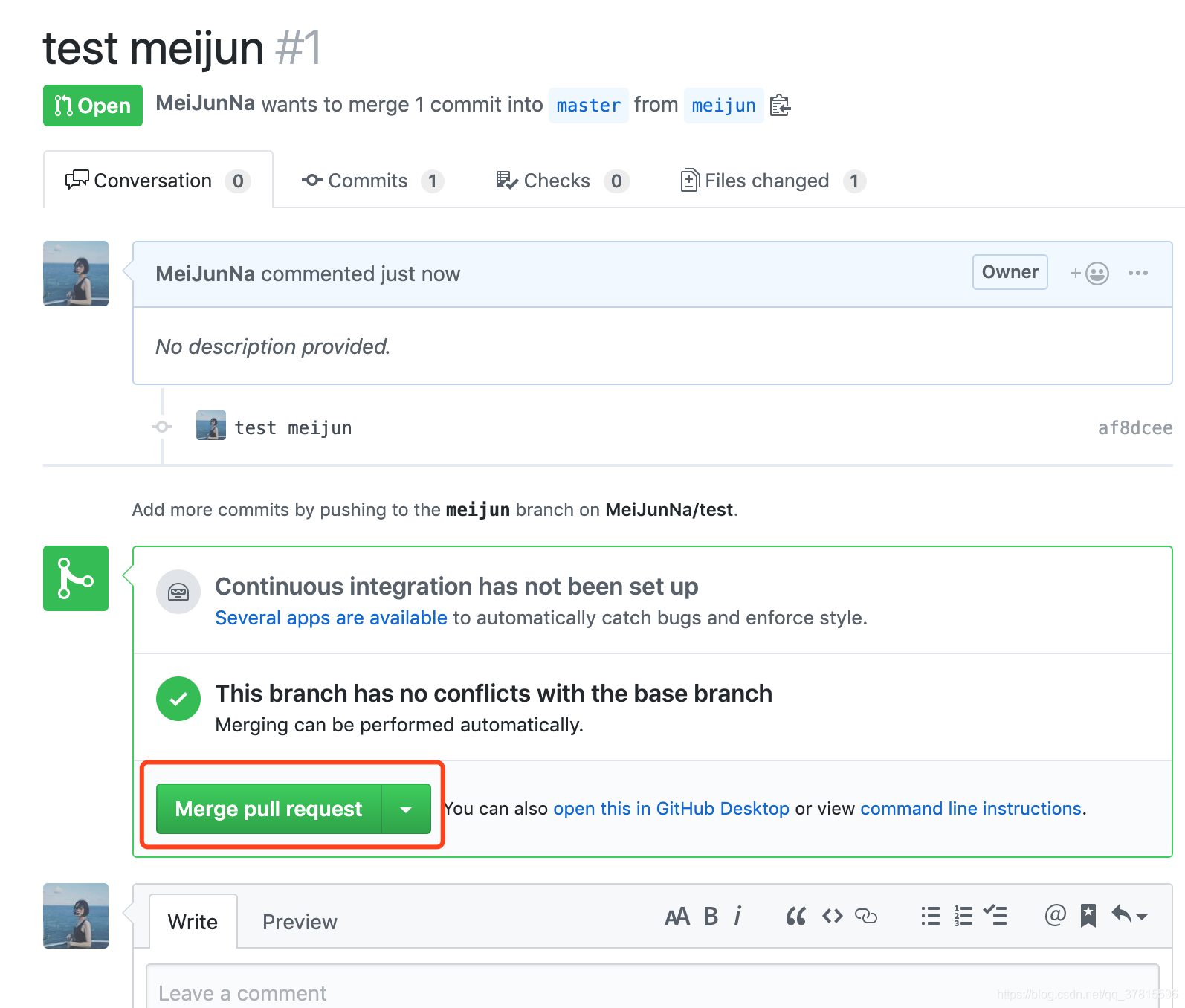
Task: Add a task list to comment
Action: [995, 915]
